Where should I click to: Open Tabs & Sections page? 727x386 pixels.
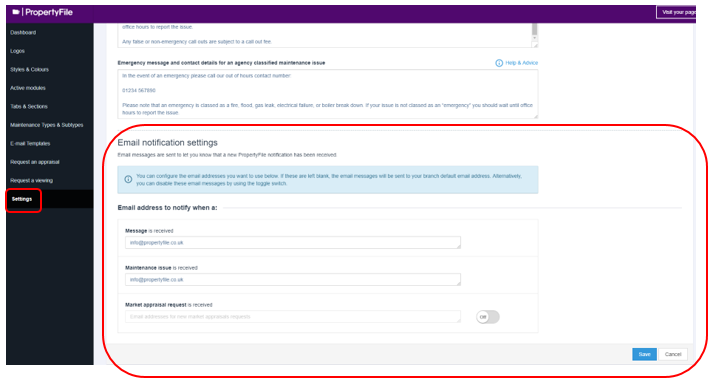coord(29,107)
